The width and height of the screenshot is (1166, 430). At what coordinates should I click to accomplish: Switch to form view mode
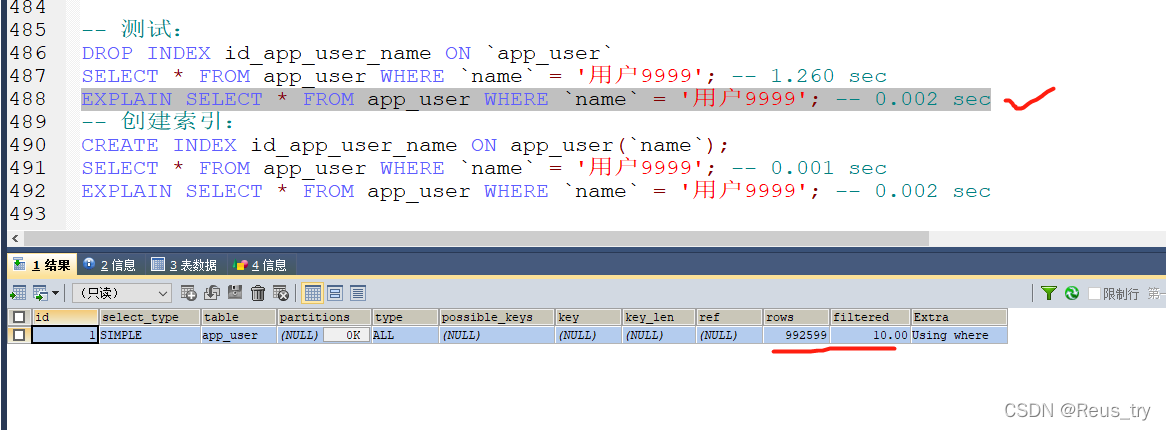[x=335, y=292]
